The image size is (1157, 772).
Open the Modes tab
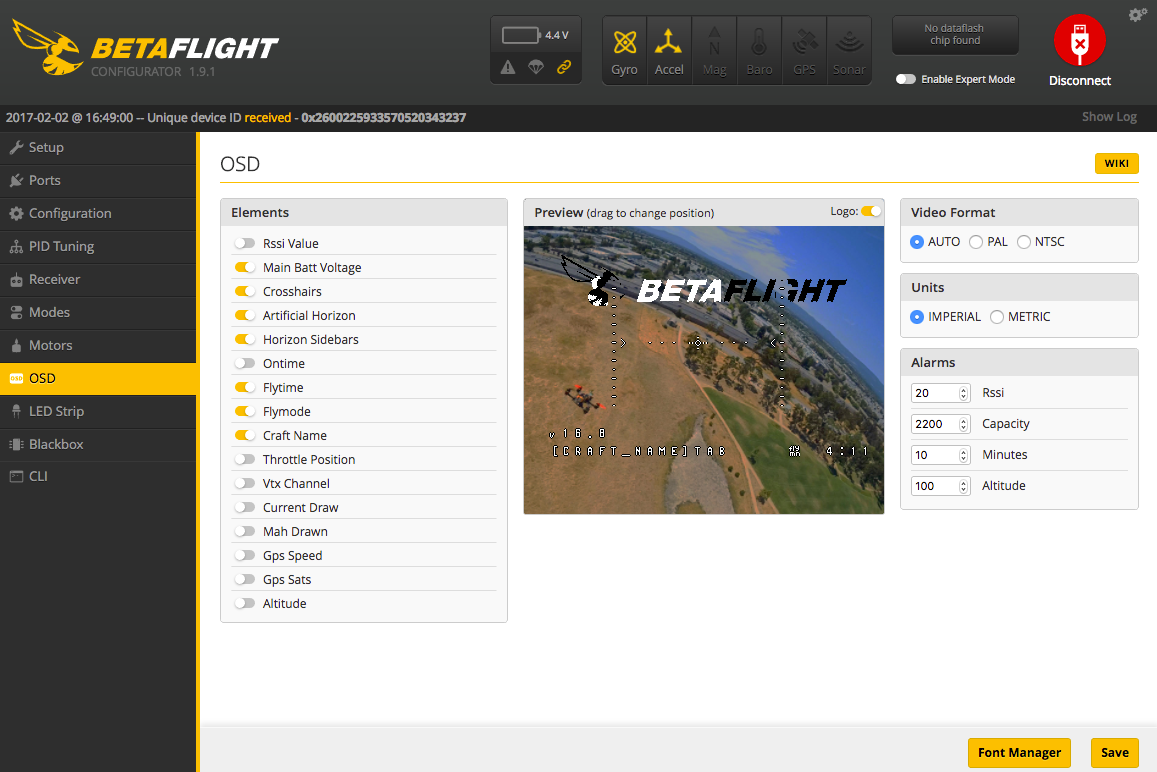98,312
